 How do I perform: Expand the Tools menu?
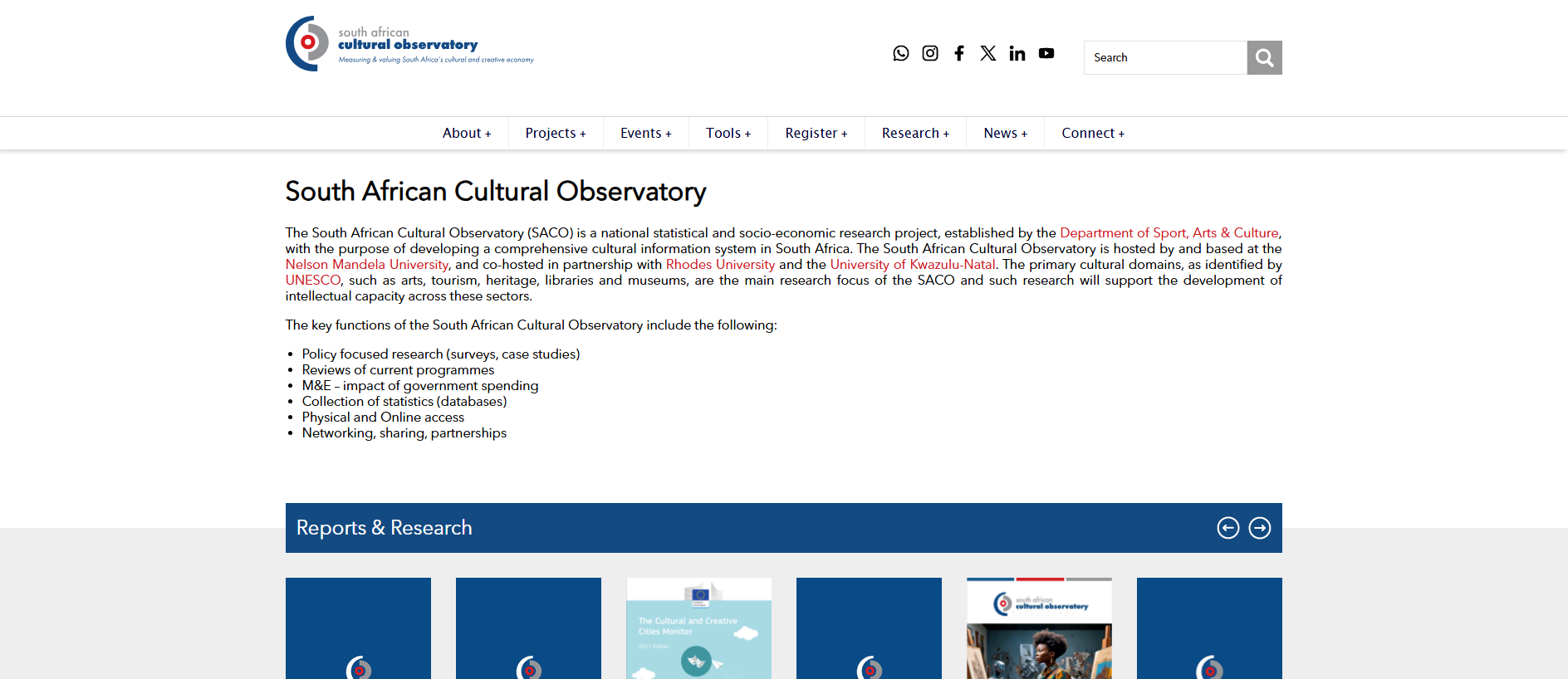point(728,133)
